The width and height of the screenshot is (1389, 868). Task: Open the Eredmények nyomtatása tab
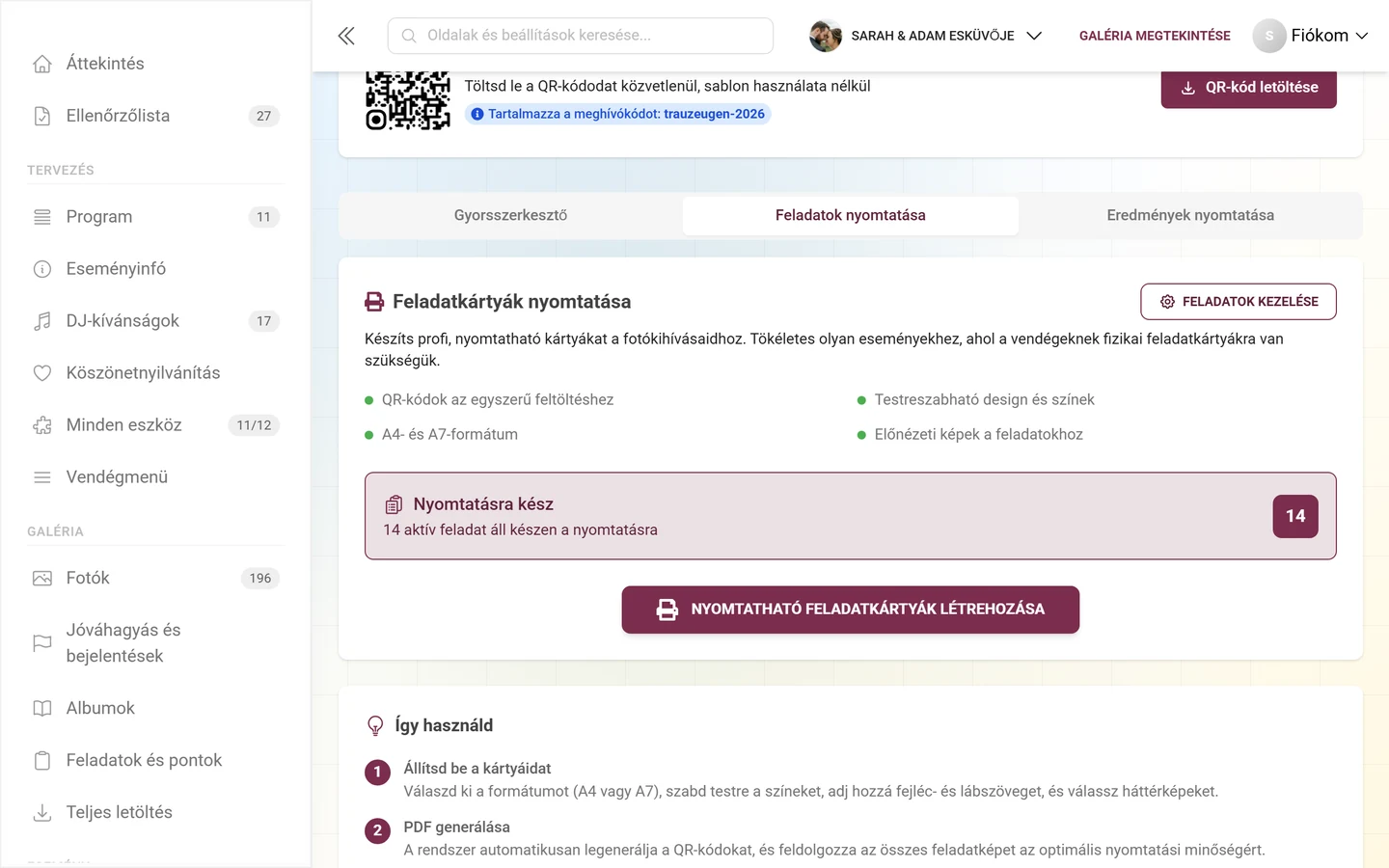click(1190, 216)
